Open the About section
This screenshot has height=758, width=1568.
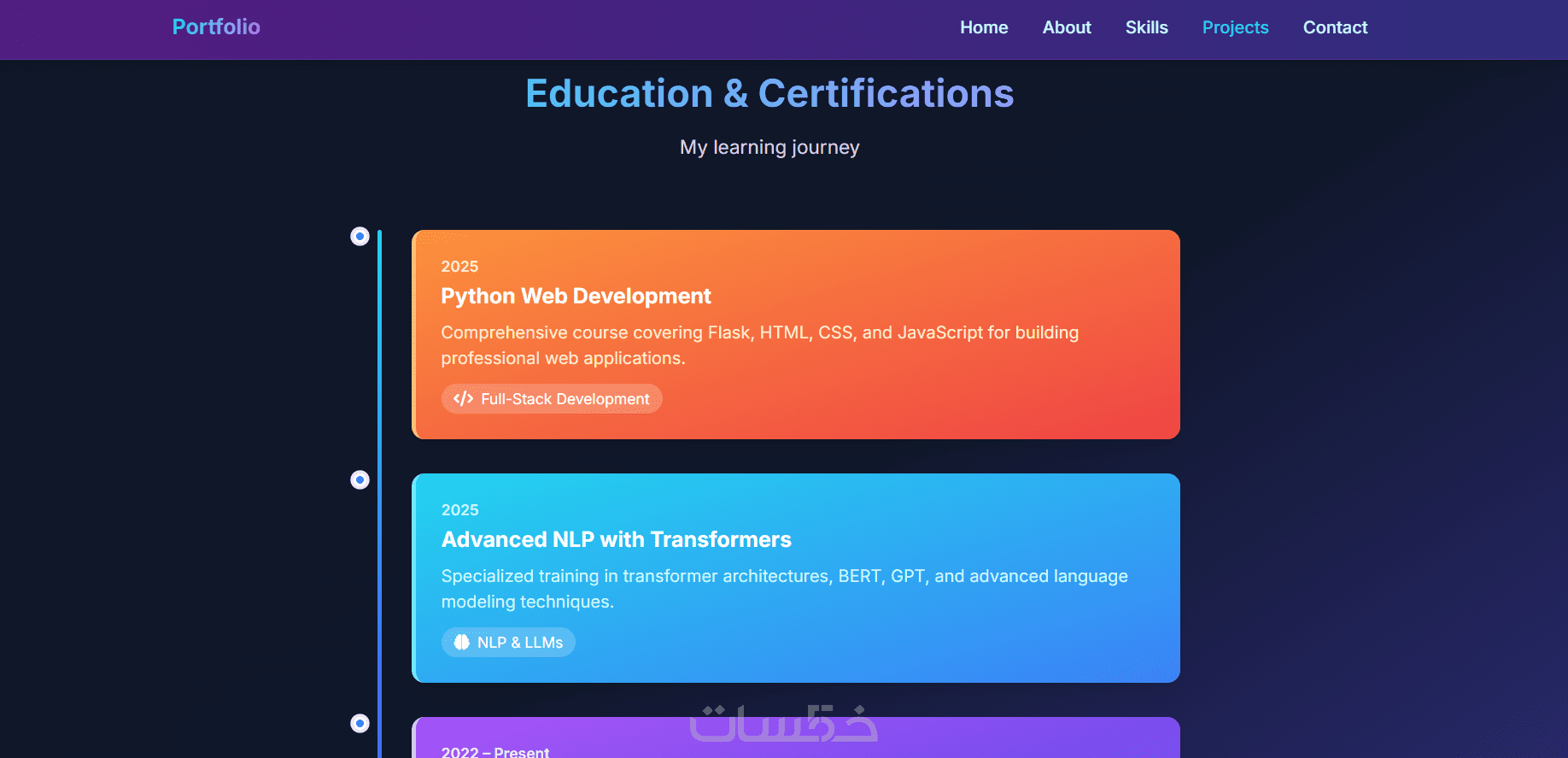[x=1067, y=27]
